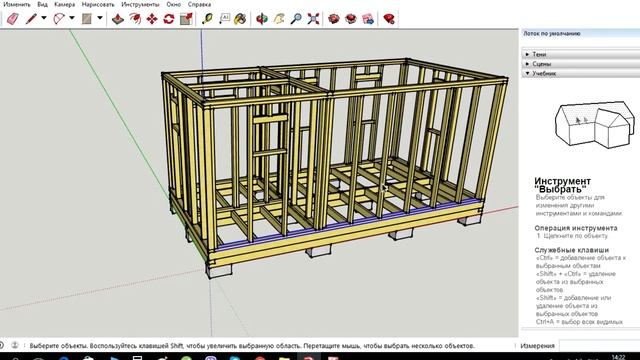Select the Line pencil tool
Viewport: 640px width, 360px height.
click(x=31, y=19)
